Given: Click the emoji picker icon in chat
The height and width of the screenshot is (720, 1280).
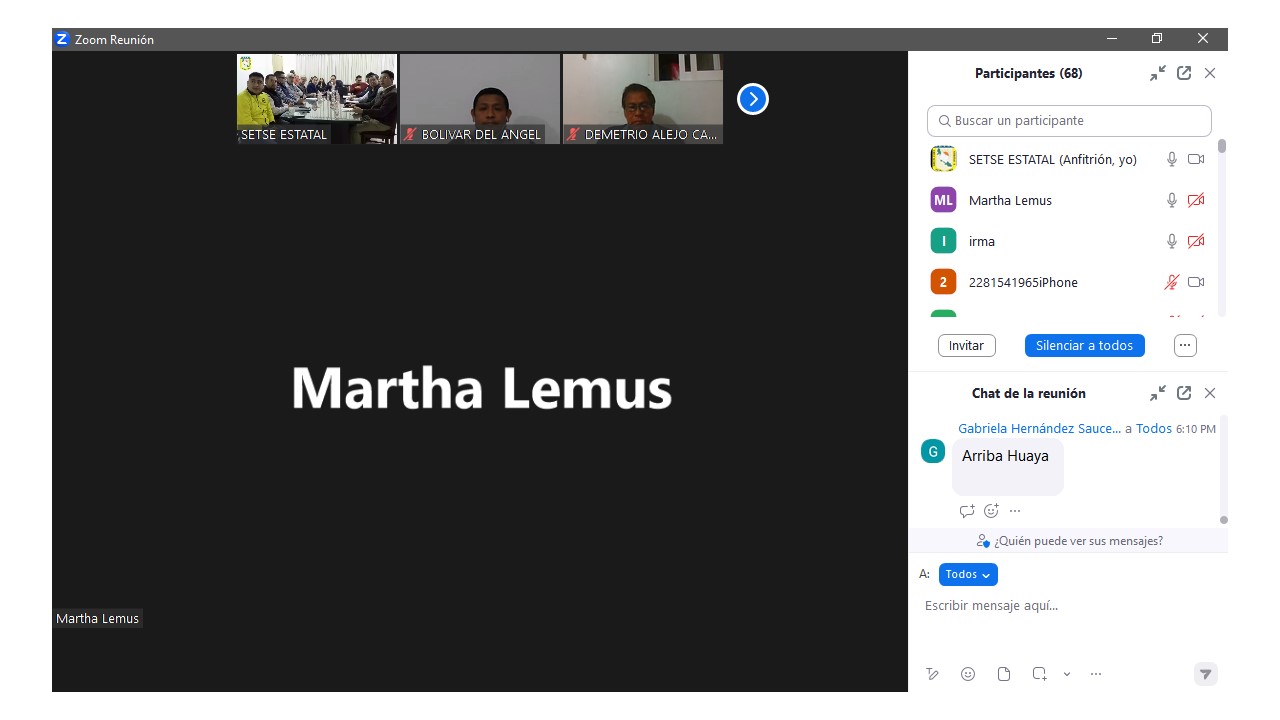Looking at the screenshot, I should pos(968,674).
